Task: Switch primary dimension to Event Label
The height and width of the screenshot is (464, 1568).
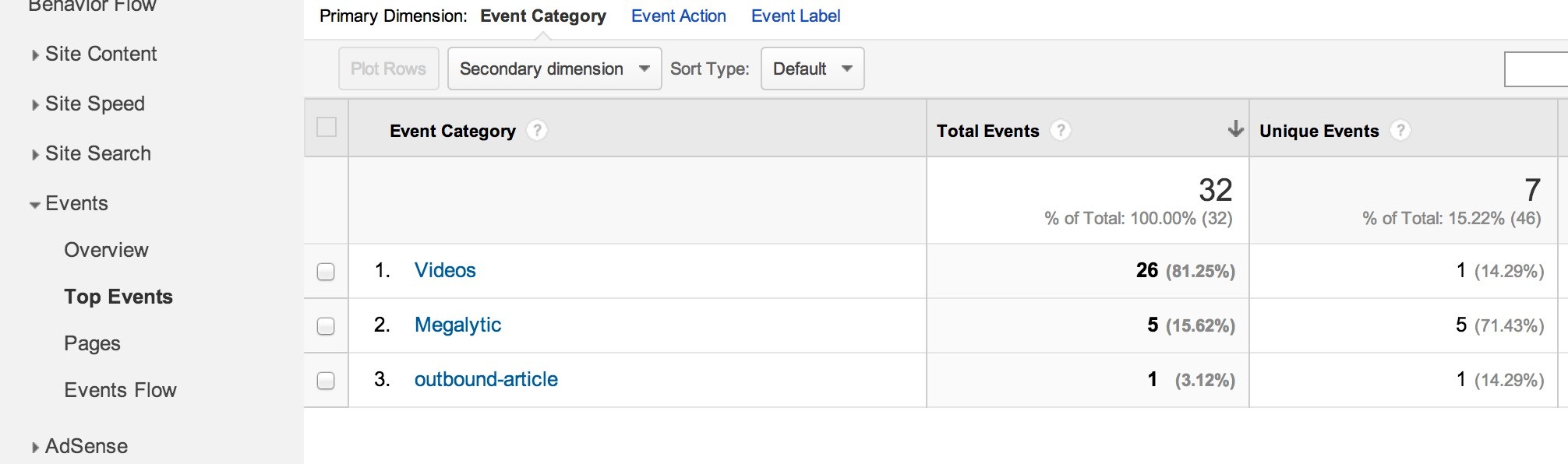Action: coord(795,16)
